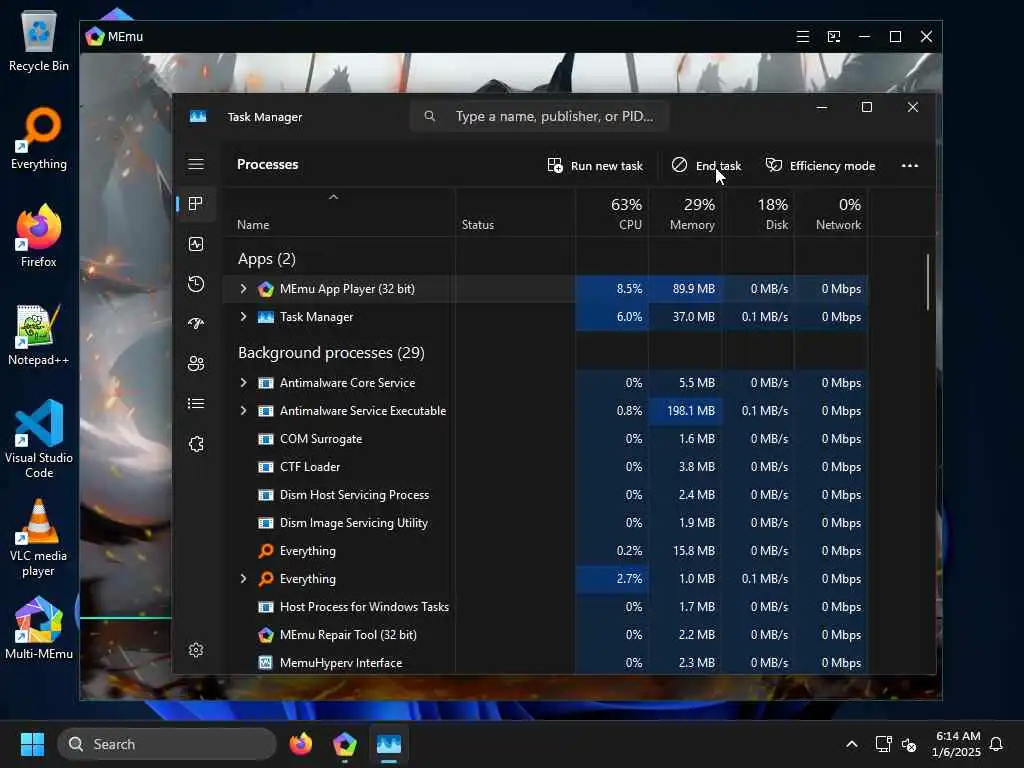1024x768 pixels.
Task: Open Startup apps sidebar page
Action: point(196,323)
